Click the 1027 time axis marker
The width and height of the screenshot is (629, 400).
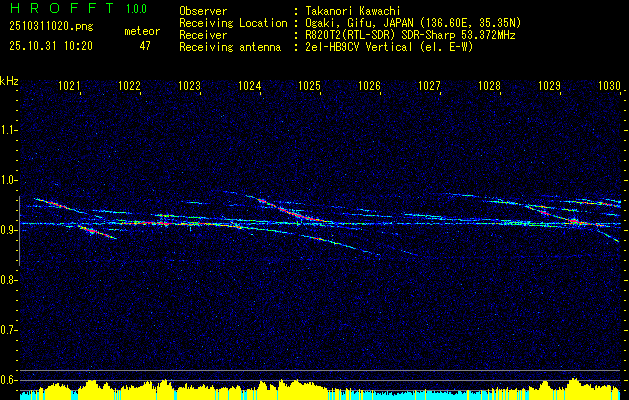(429, 85)
